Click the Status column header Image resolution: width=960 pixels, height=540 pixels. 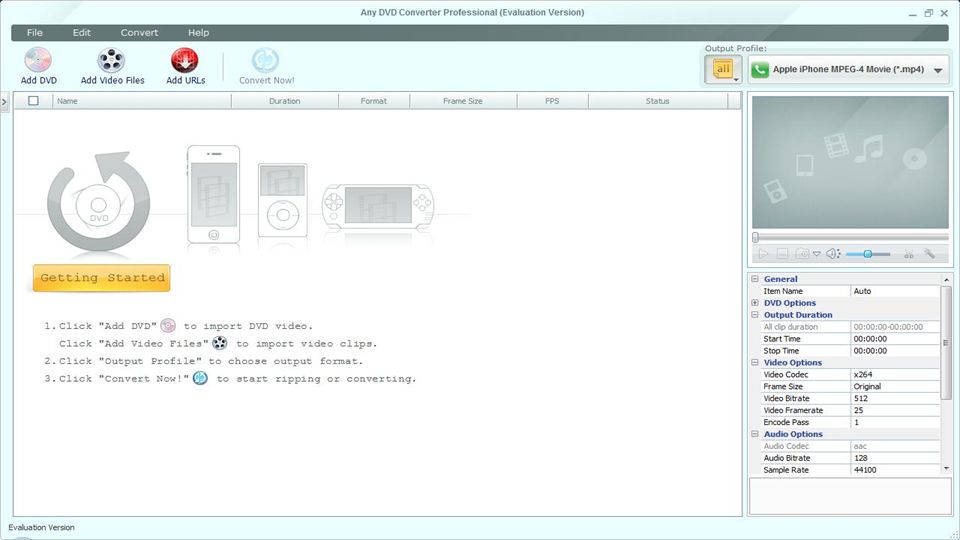[658, 101]
